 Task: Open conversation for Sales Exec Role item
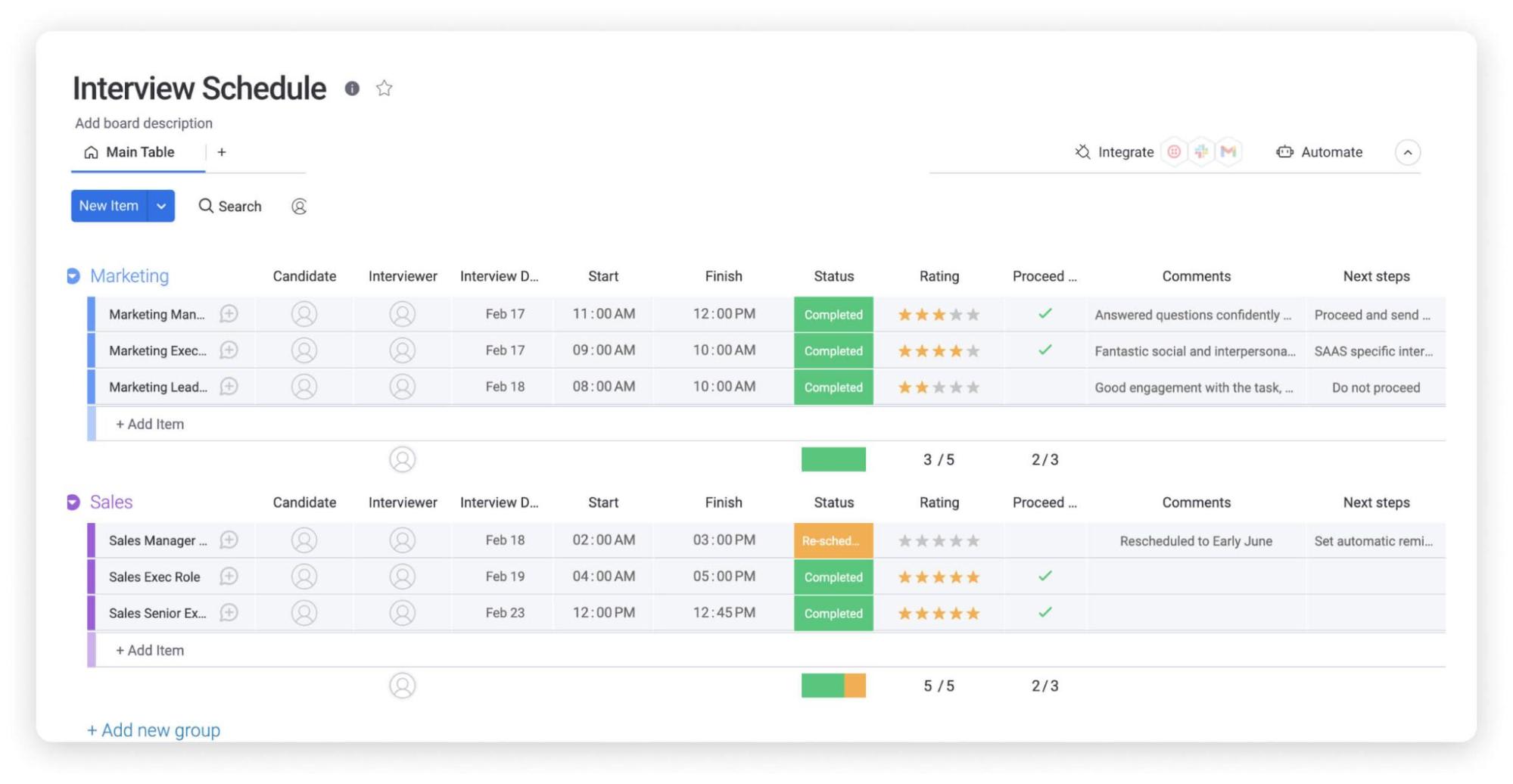[229, 577]
